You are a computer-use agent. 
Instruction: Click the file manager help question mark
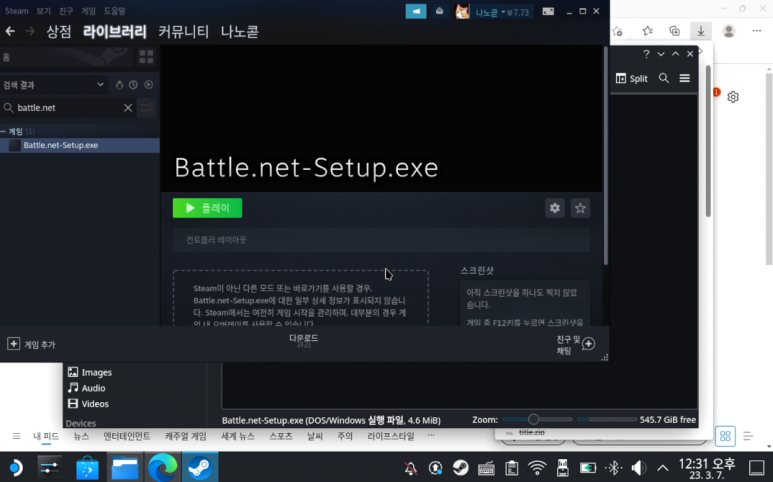(646, 54)
